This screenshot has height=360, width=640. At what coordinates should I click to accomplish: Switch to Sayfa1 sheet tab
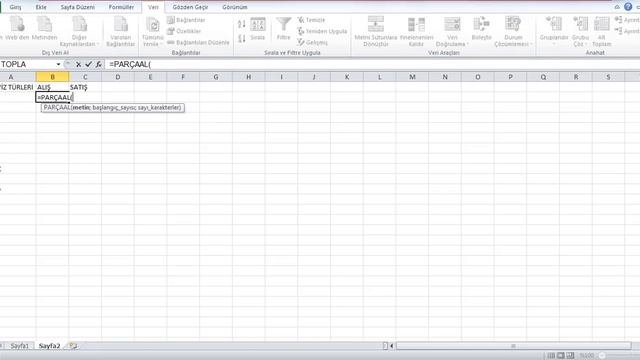19,346
